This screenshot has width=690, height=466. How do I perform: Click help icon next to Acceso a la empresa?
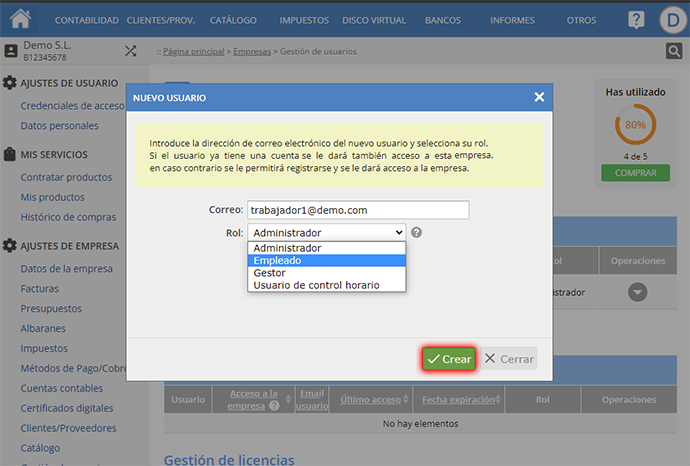[274, 406]
